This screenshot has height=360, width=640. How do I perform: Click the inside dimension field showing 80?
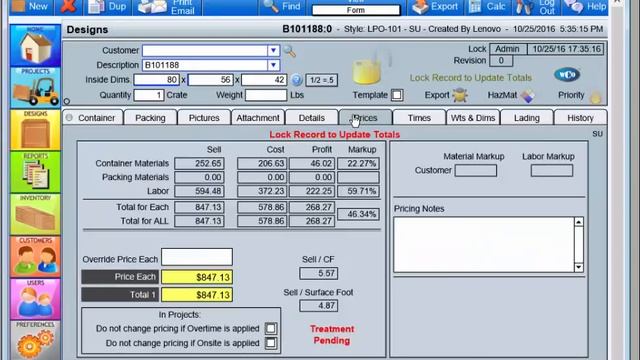(x=157, y=80)
